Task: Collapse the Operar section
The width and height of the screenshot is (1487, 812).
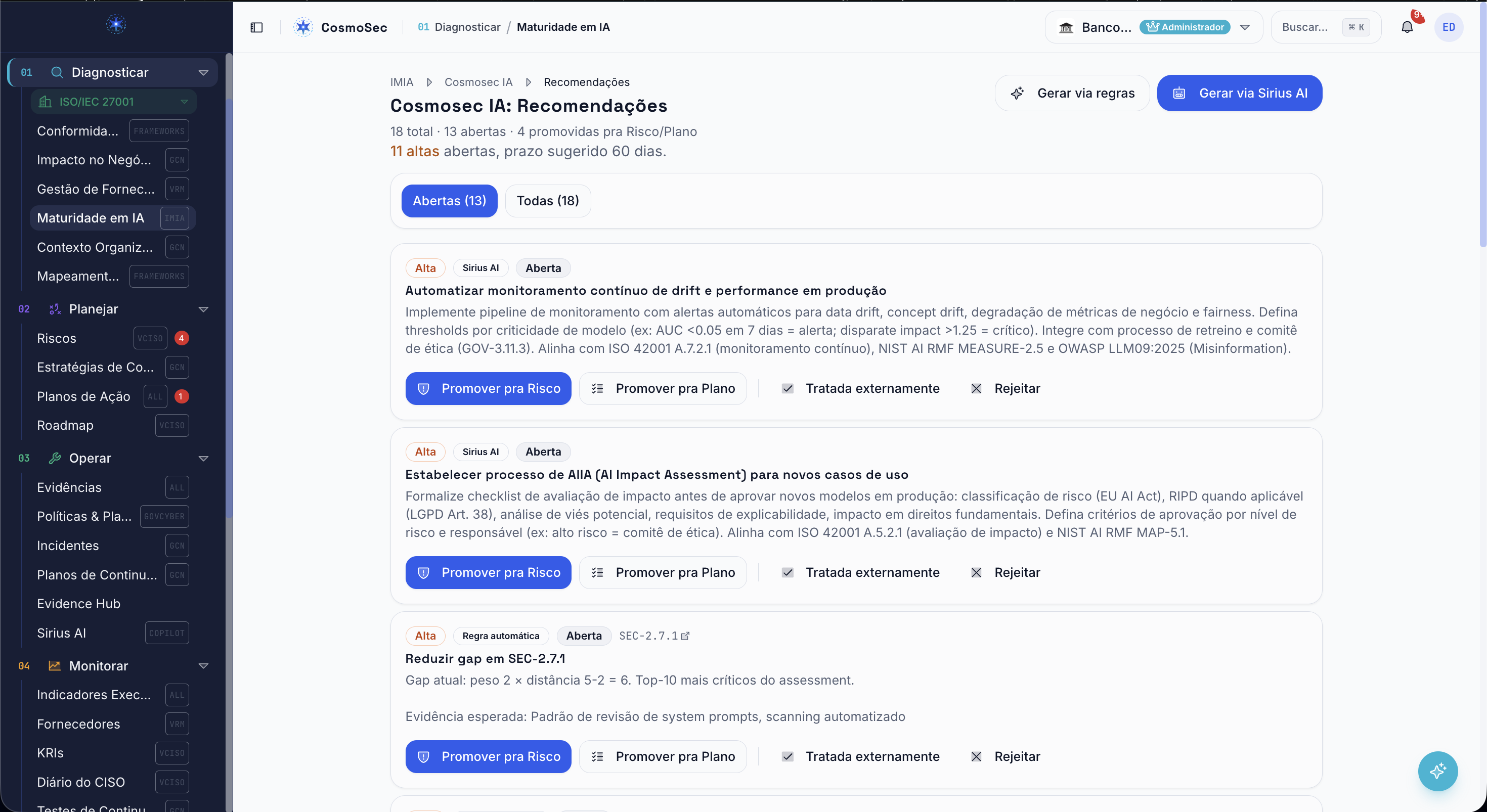Action: click(x=203, y=458)
